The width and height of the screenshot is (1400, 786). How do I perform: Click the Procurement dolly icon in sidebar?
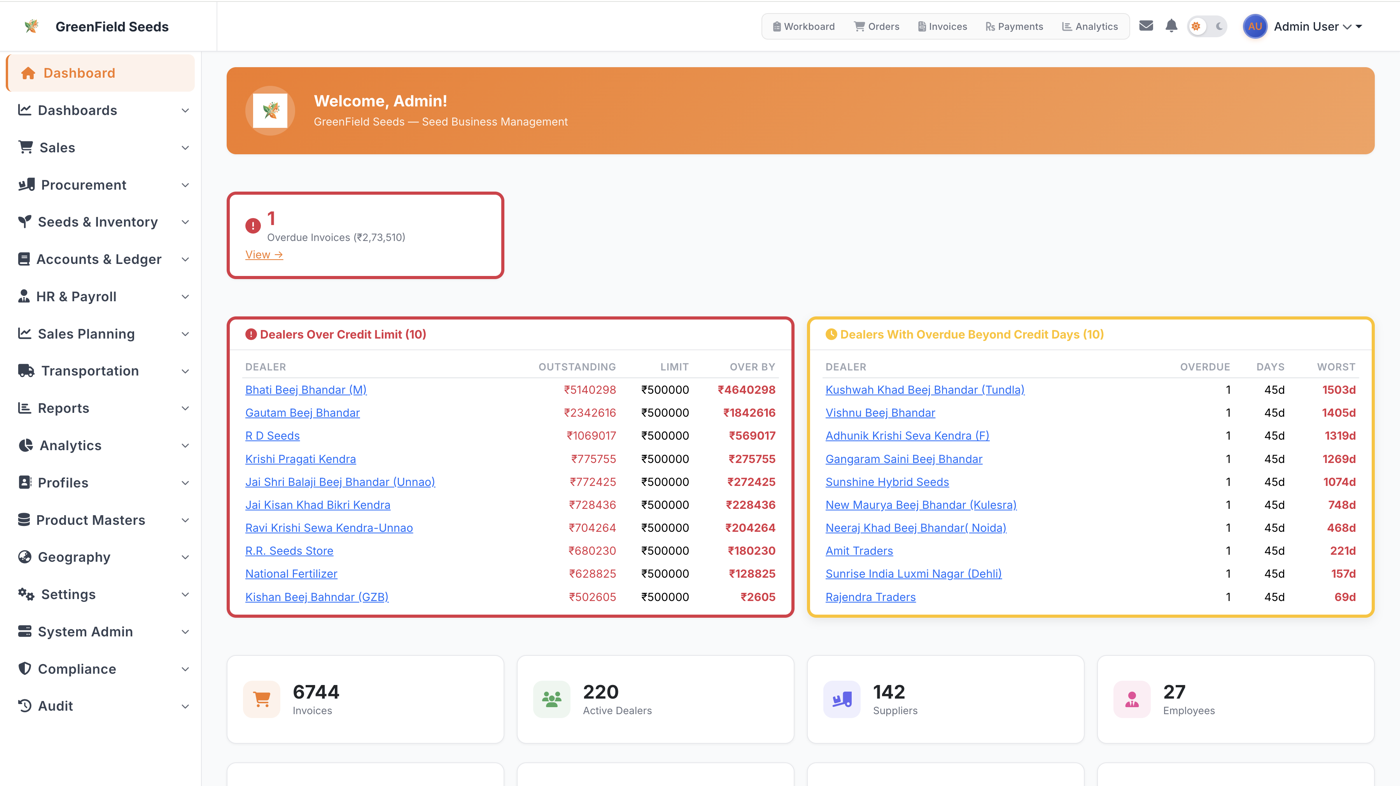click(x=26, y=184)
